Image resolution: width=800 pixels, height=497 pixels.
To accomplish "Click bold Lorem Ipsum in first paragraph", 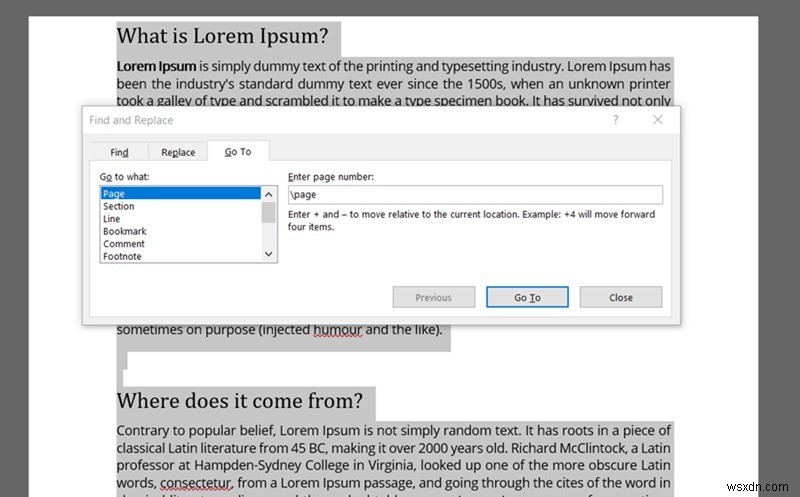I will point(157,66).
